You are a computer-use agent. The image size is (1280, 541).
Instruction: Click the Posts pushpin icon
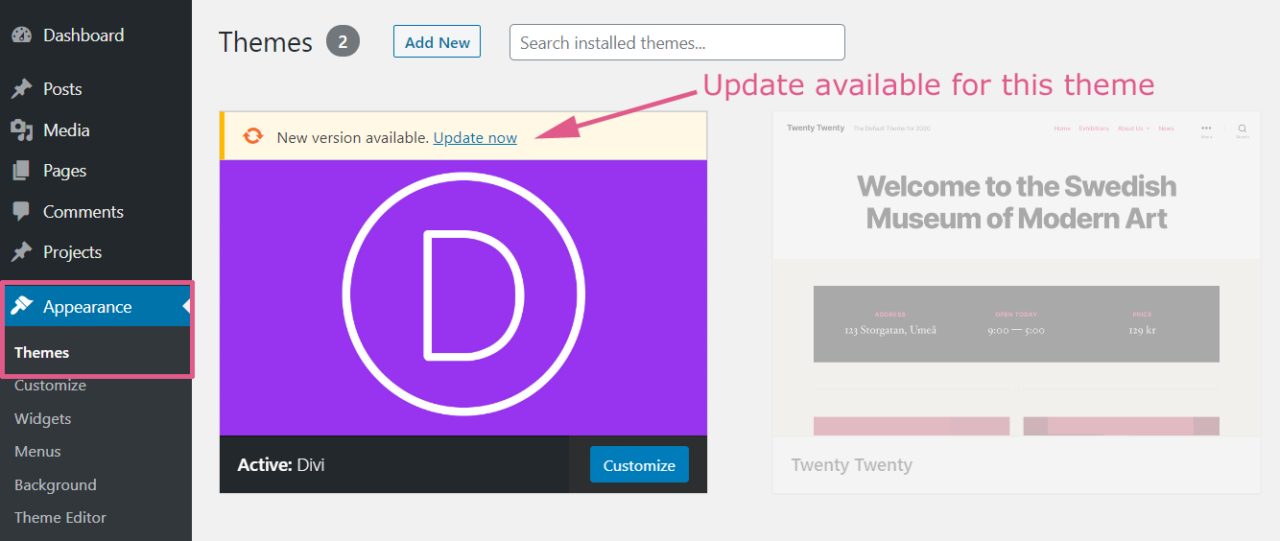pos(22,89)
